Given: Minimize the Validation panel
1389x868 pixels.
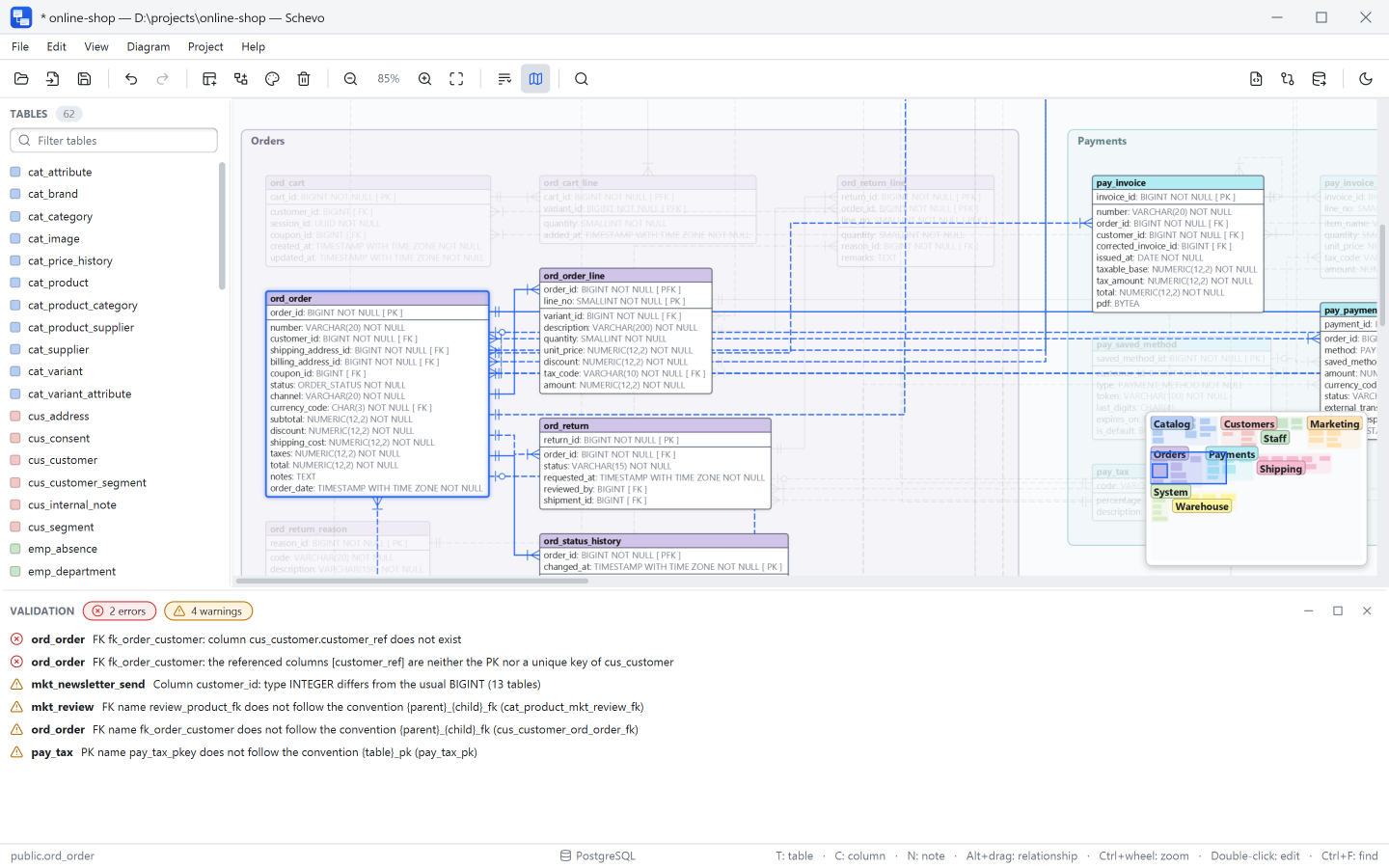Looking at the screenshot, I should (1309, 611).
